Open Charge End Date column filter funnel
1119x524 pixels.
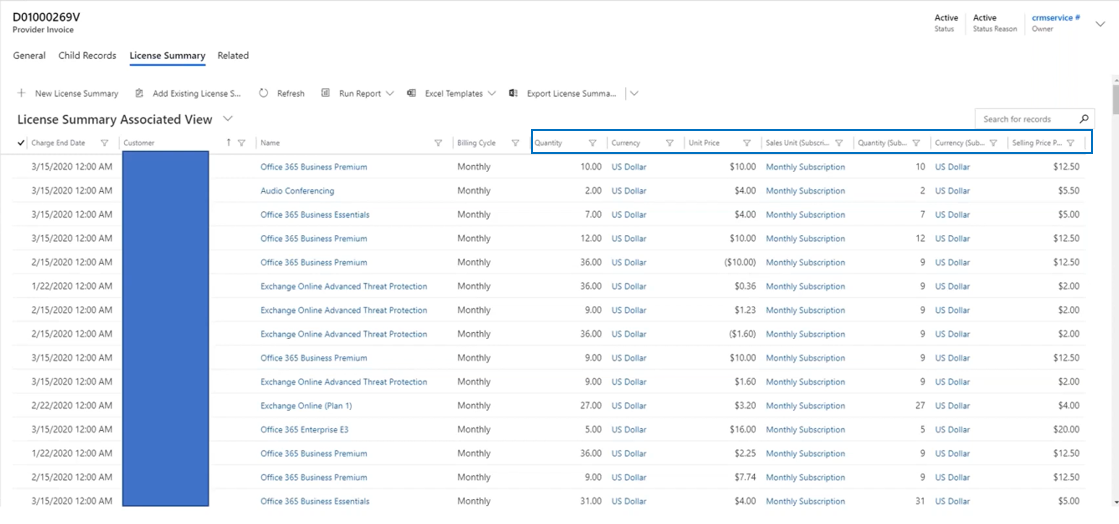[105, 143]
